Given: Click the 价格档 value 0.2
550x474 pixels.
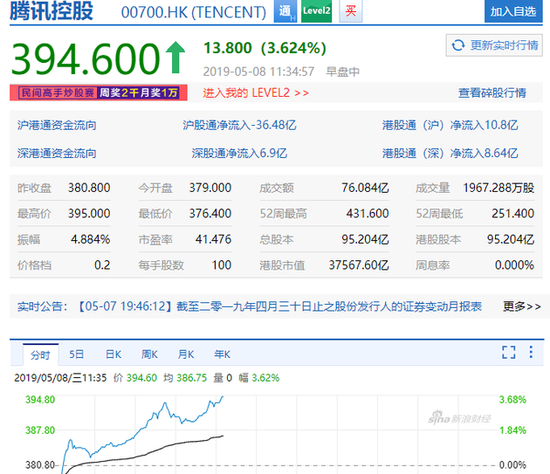Looking at the screenshot, I should (x=102, y=265).
